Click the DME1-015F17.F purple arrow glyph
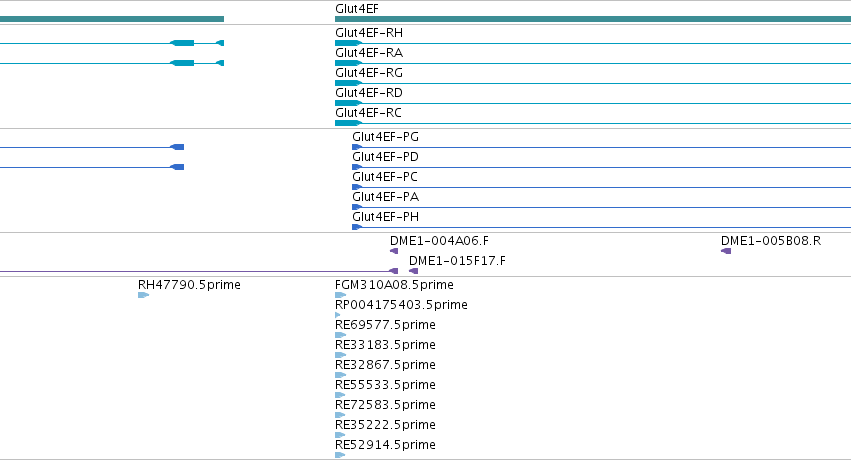Screen dimensions: 851x460 414,271
